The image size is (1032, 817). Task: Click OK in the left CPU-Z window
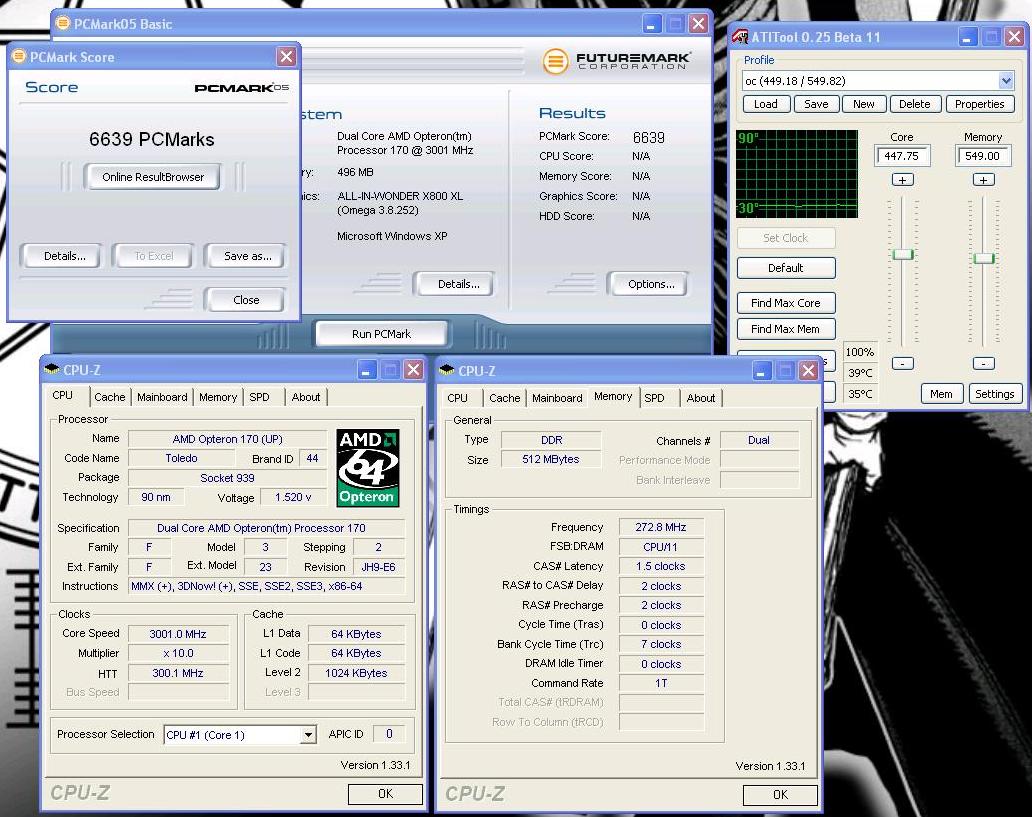click(385, 794)
